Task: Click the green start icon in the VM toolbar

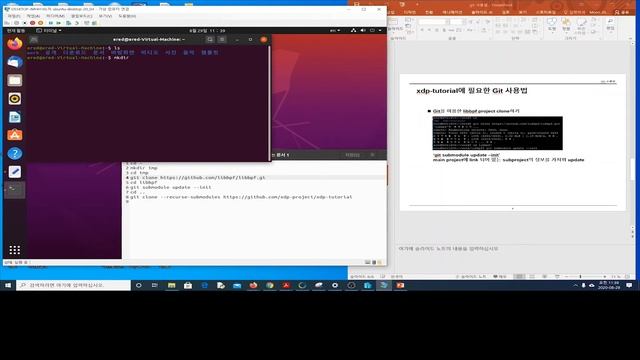Action: pyautogui.click(x=58, y=23)
